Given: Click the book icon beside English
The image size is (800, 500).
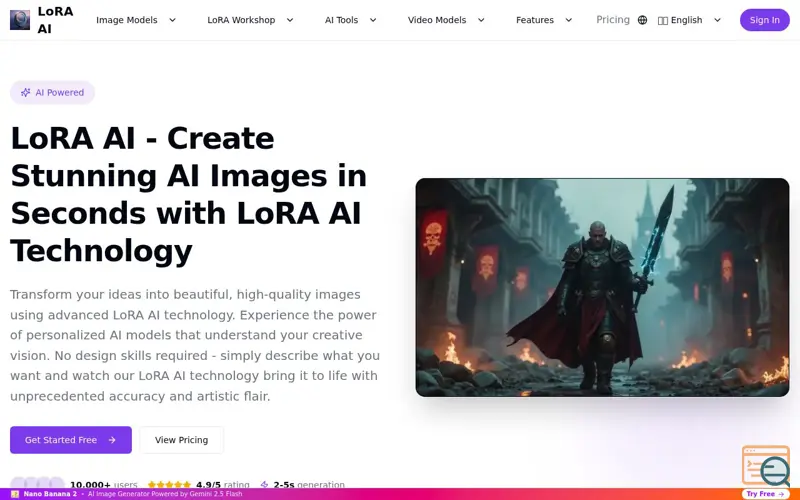Looking at the screenshot, I should [x=663, y=20].
